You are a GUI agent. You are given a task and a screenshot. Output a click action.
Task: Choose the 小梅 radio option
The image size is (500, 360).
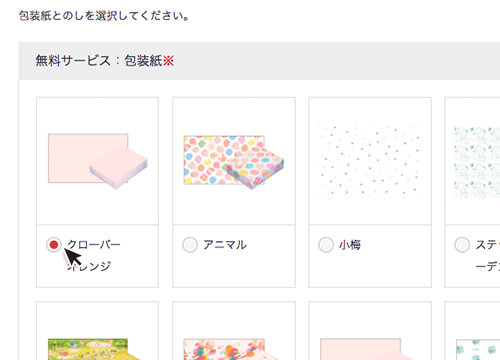pyautogui.click(x=326, y=245)
